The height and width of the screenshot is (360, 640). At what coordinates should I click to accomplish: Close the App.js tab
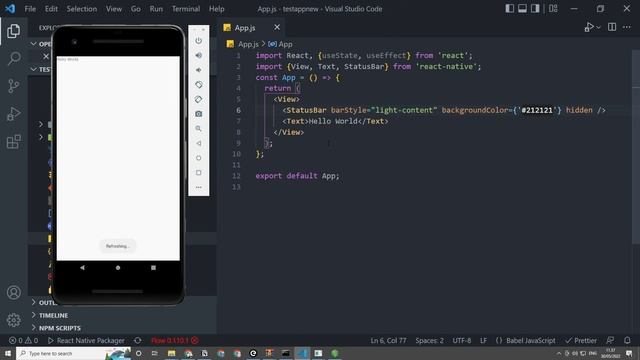[x=277, y=27]
